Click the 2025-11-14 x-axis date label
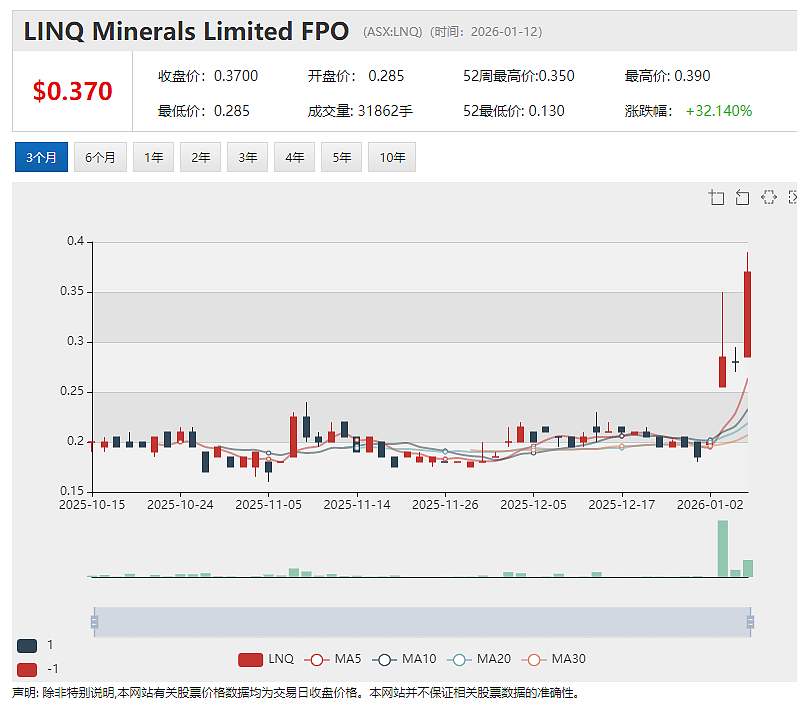 [357, 504]
